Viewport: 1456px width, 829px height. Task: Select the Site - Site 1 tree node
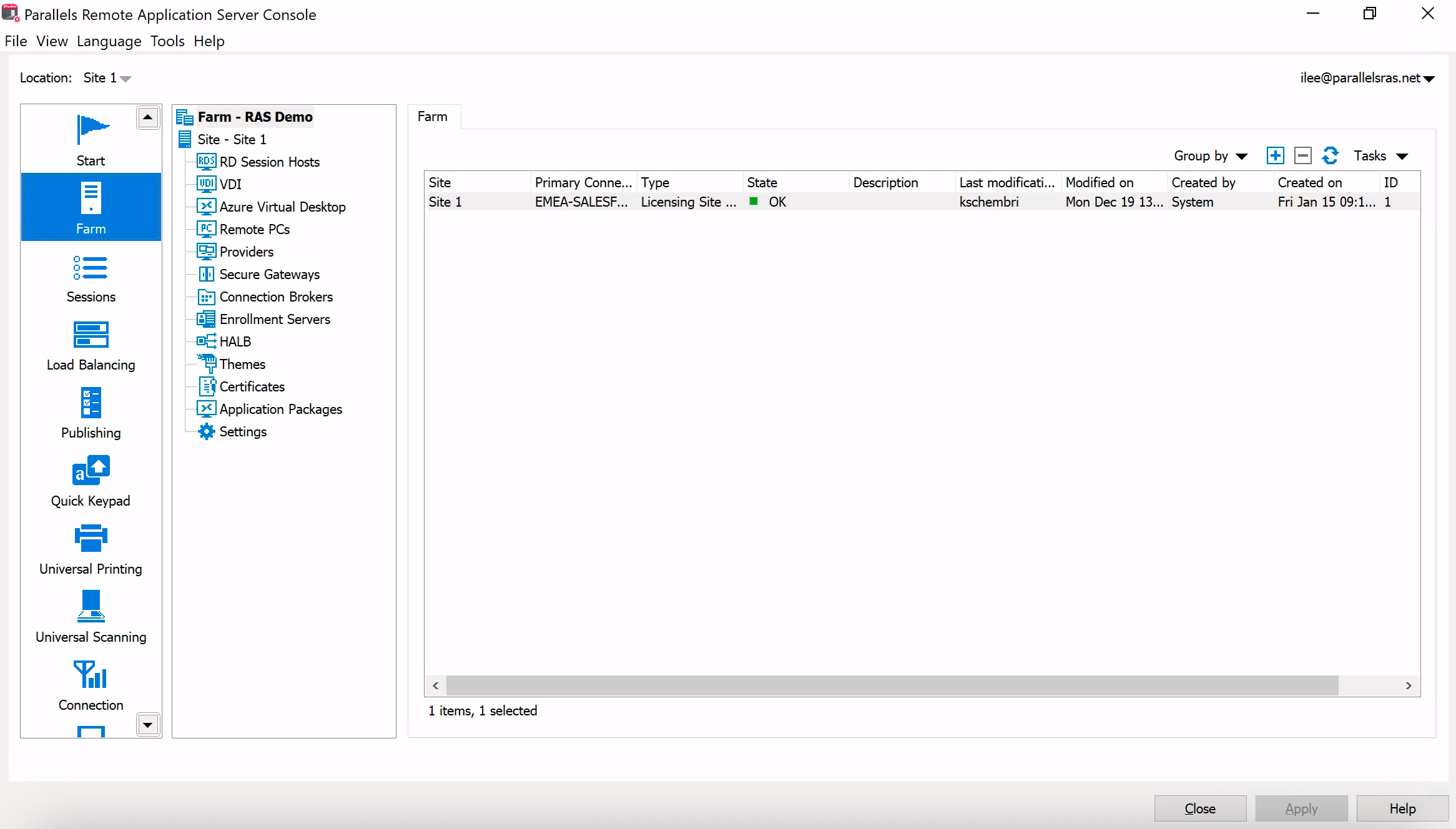(x=232, y=139)
